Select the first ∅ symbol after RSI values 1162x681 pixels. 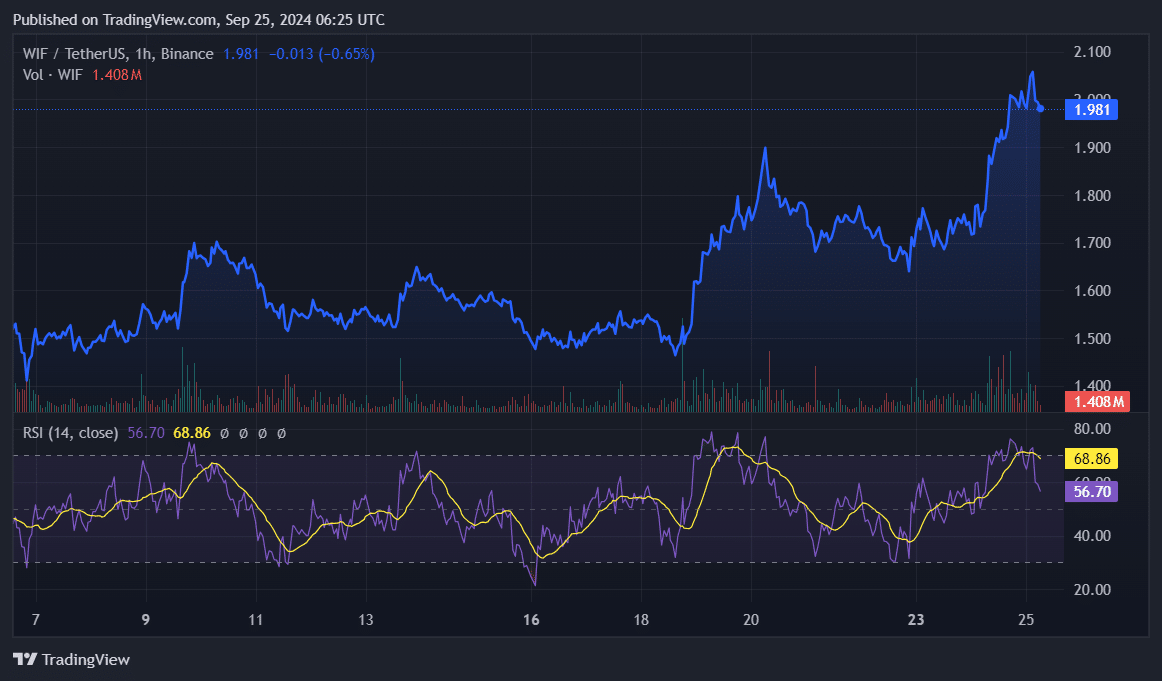click(x=225, y=433)
